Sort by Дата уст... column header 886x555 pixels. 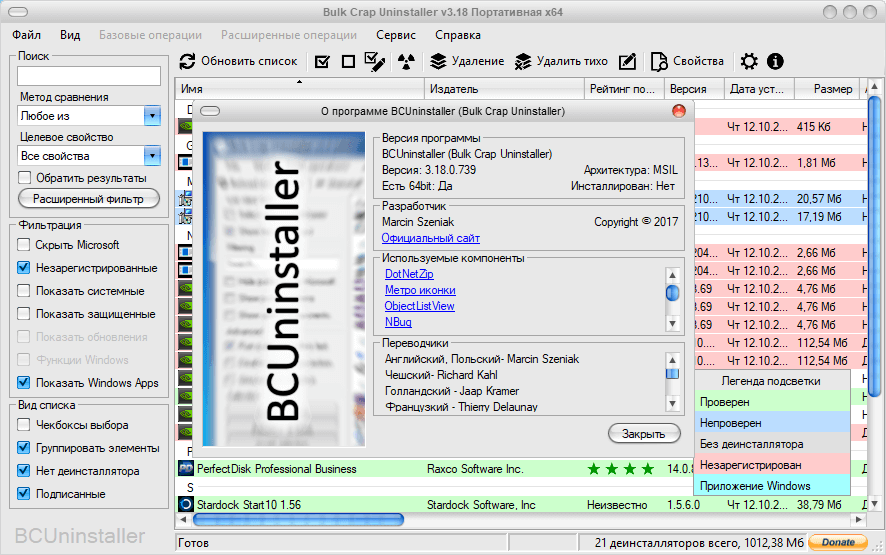tap(759, 89)
